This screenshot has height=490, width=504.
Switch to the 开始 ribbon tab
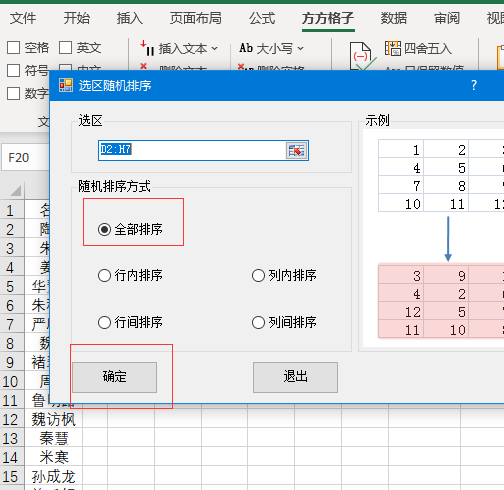tap(76, 18)
